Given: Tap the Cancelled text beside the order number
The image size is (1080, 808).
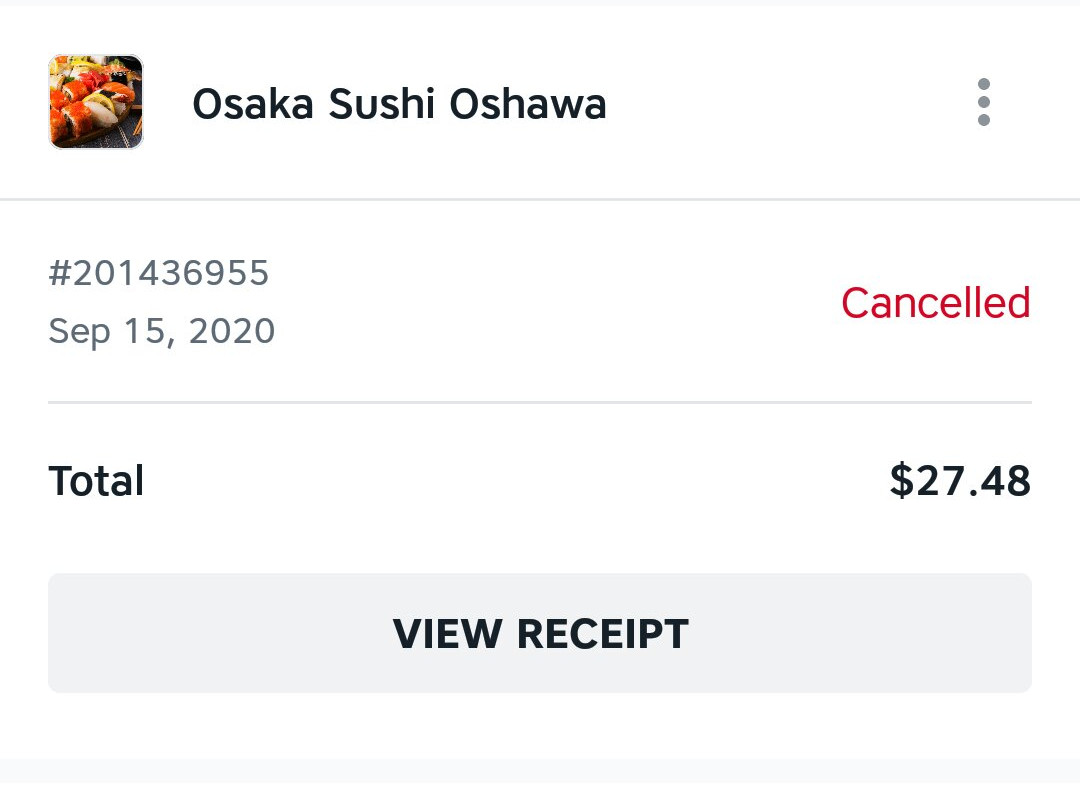Looking at the screenshot, I should (x=935, y=302).
